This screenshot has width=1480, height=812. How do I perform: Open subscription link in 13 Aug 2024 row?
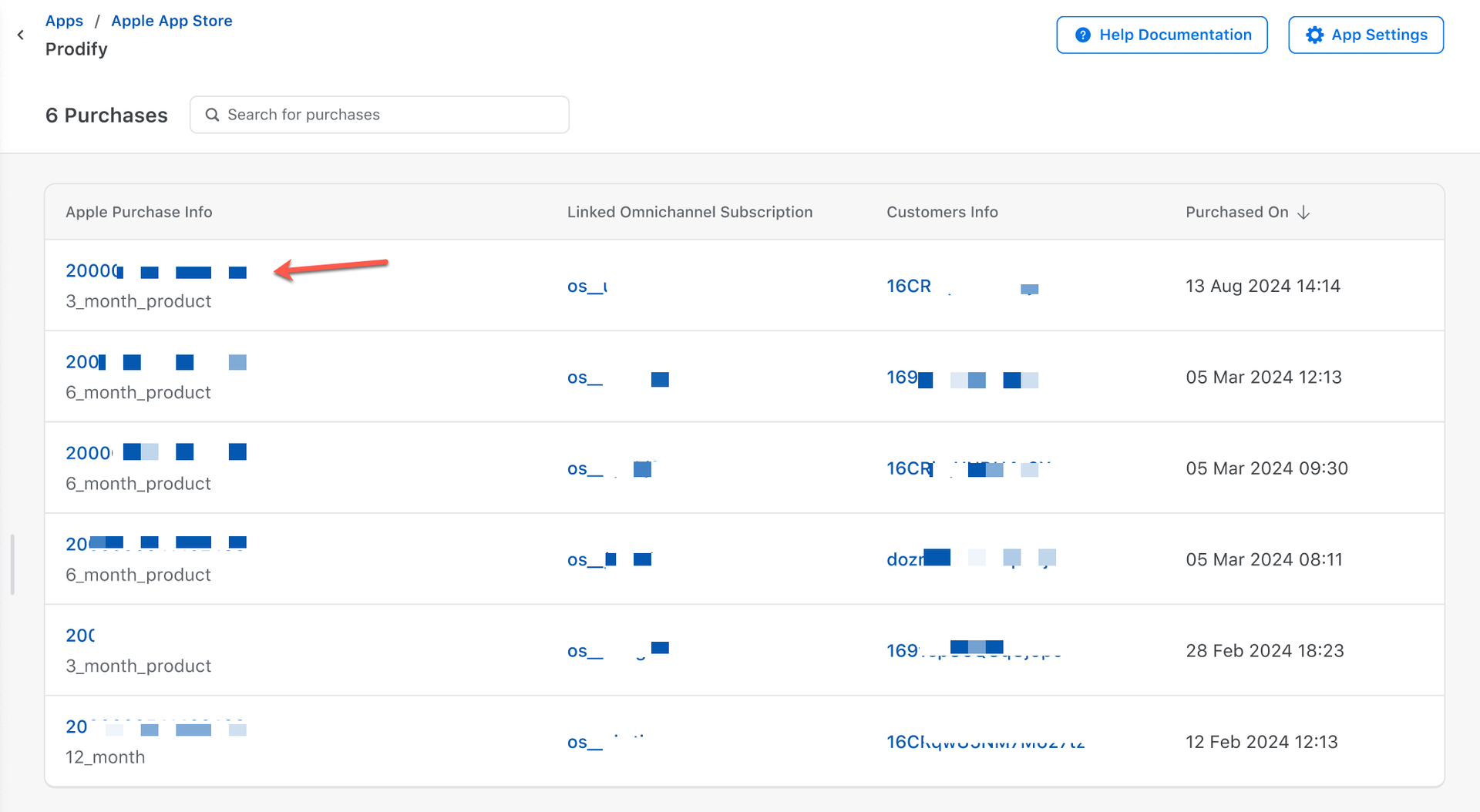(587, 287)
